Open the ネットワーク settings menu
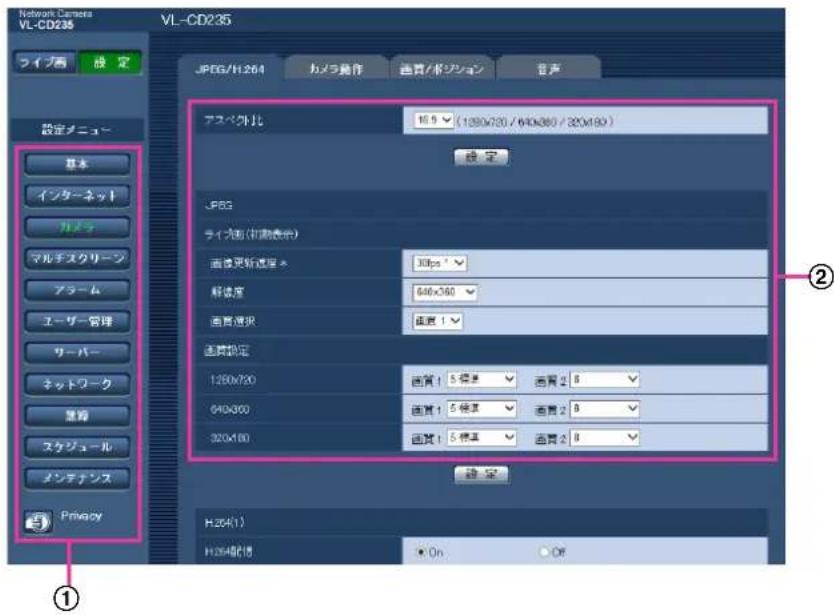 (x=77, y=384)
